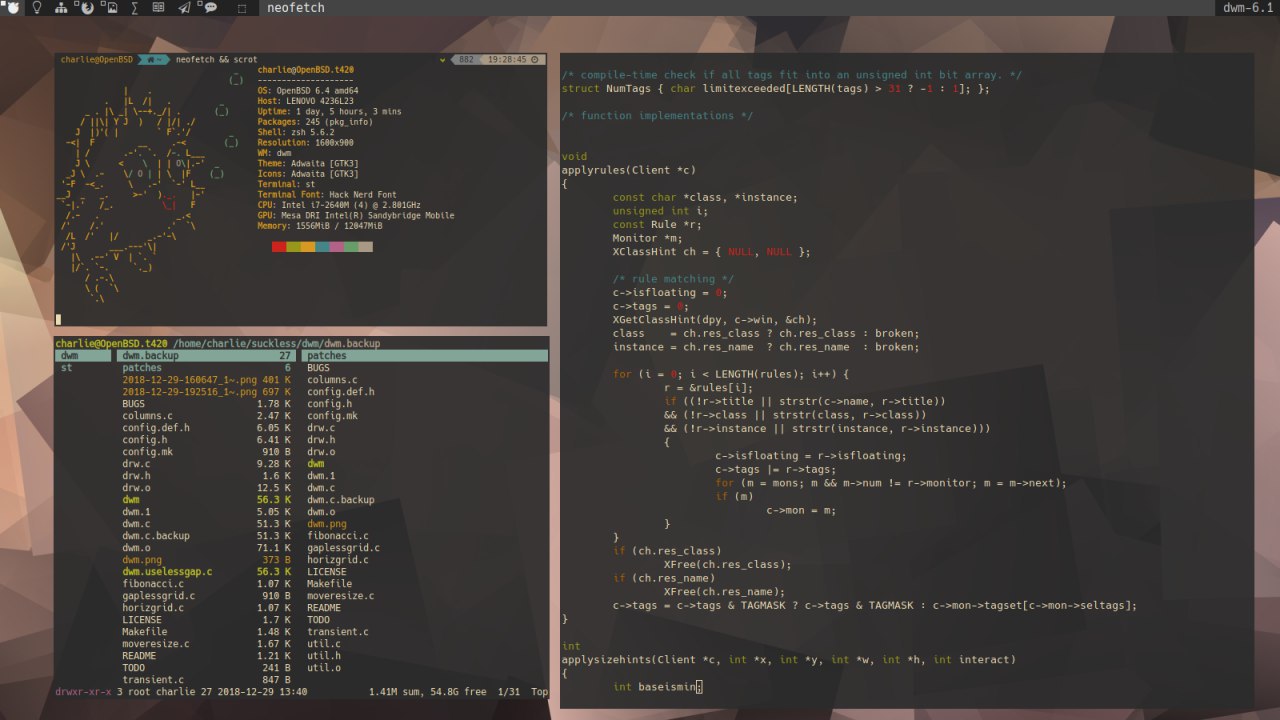Screen dimensions: 1280x720
Task: Click the "54.8G free" ranger status text
Action: pos(457,692)
